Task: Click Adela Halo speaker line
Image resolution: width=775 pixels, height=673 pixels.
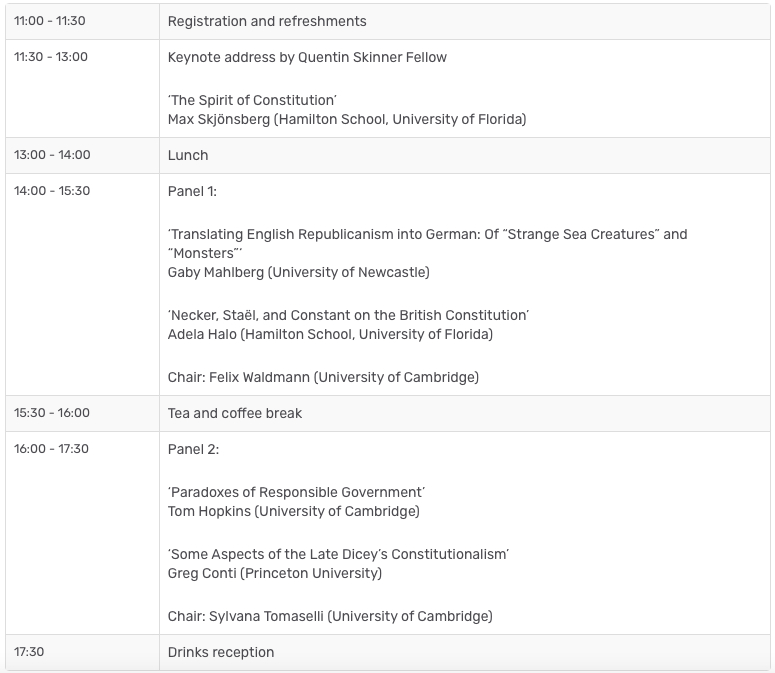Action: [x=330, y=334]
